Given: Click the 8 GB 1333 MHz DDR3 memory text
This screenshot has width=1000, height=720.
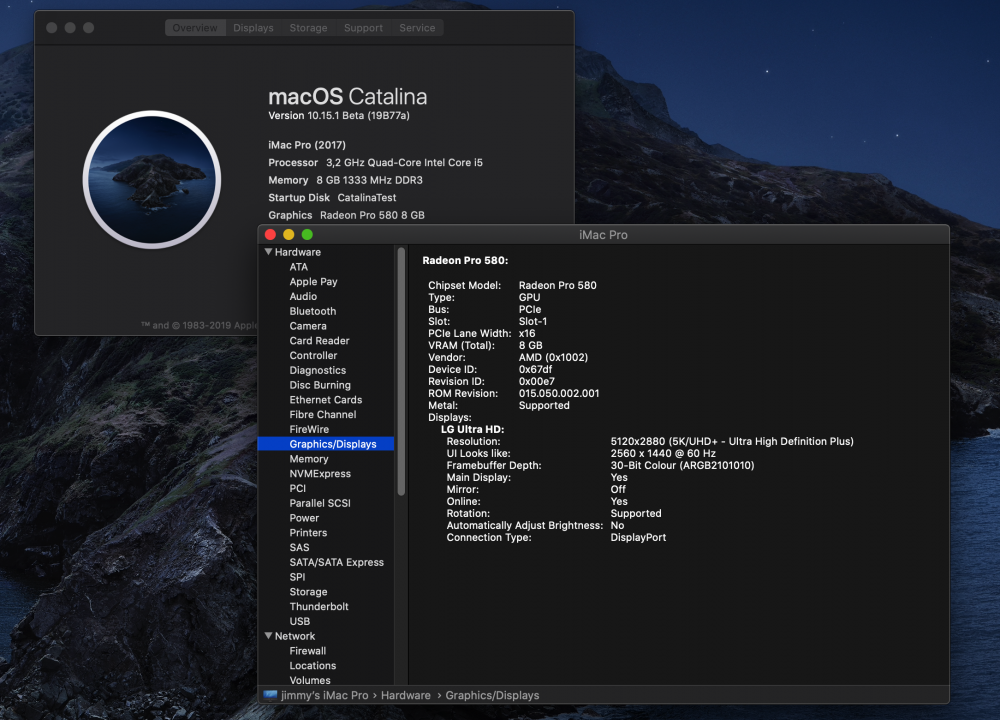Looking at the screenshot, I should coord(369,180).
